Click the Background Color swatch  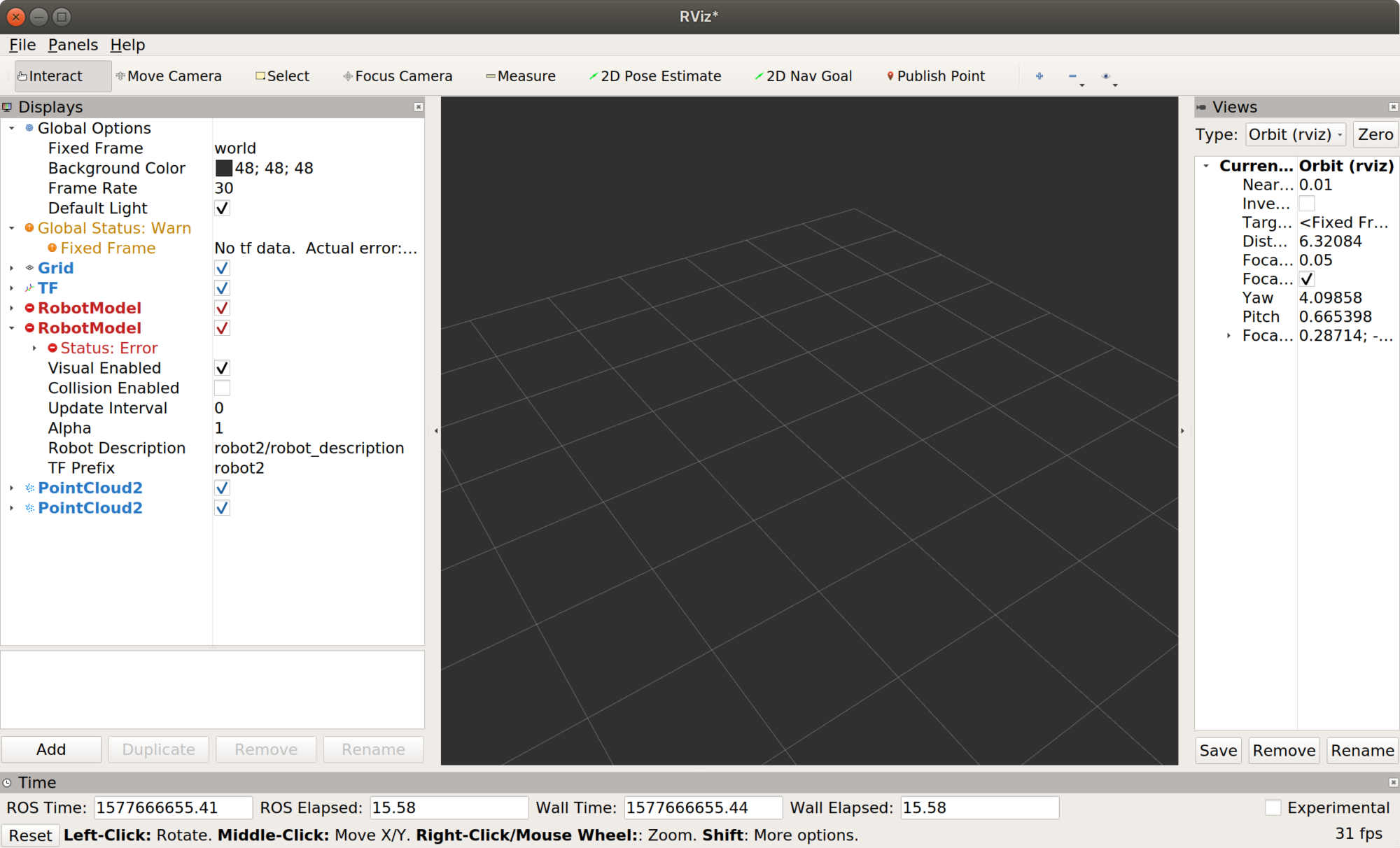pos(223,168)
